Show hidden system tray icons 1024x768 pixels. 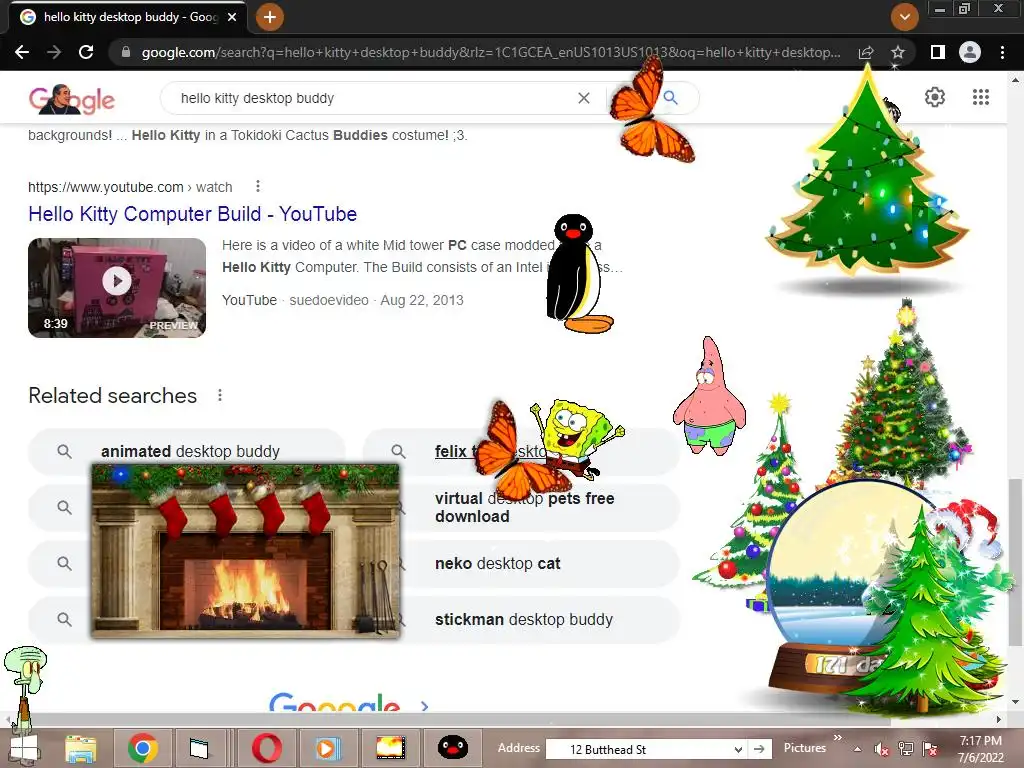click(857, 749)
